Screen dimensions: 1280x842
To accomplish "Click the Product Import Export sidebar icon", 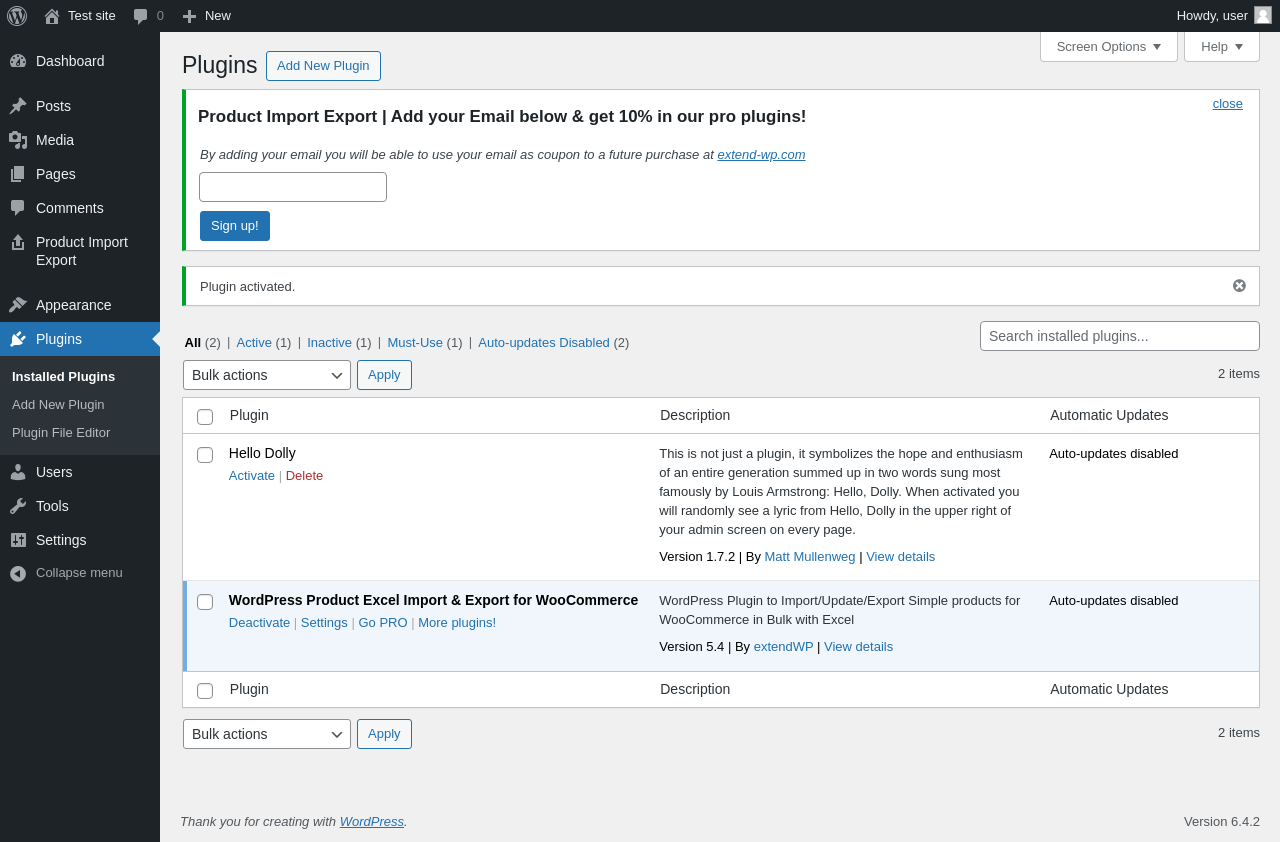I will pyautogui.click(x=18, y=243).
